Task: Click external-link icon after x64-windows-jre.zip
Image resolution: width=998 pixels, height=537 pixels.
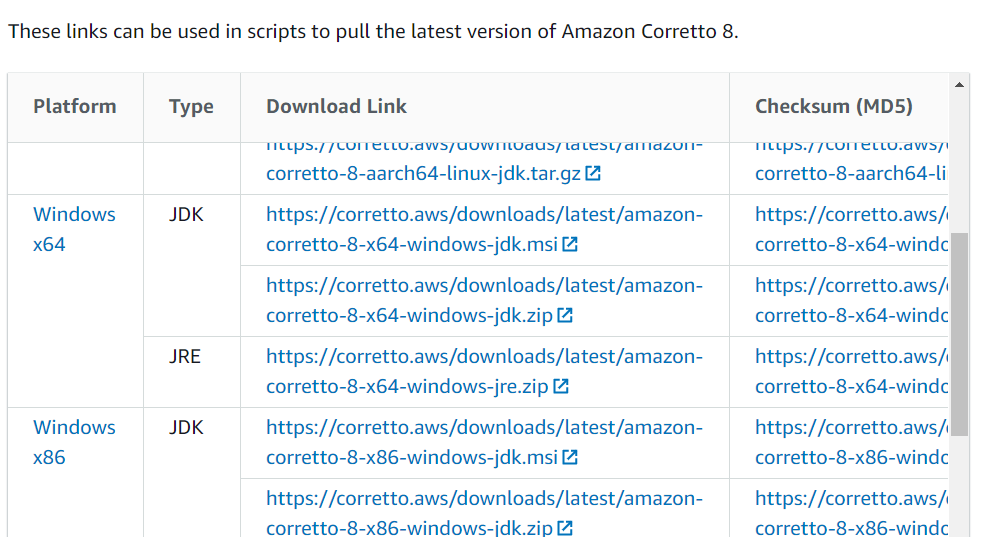Action: (561, 387)
